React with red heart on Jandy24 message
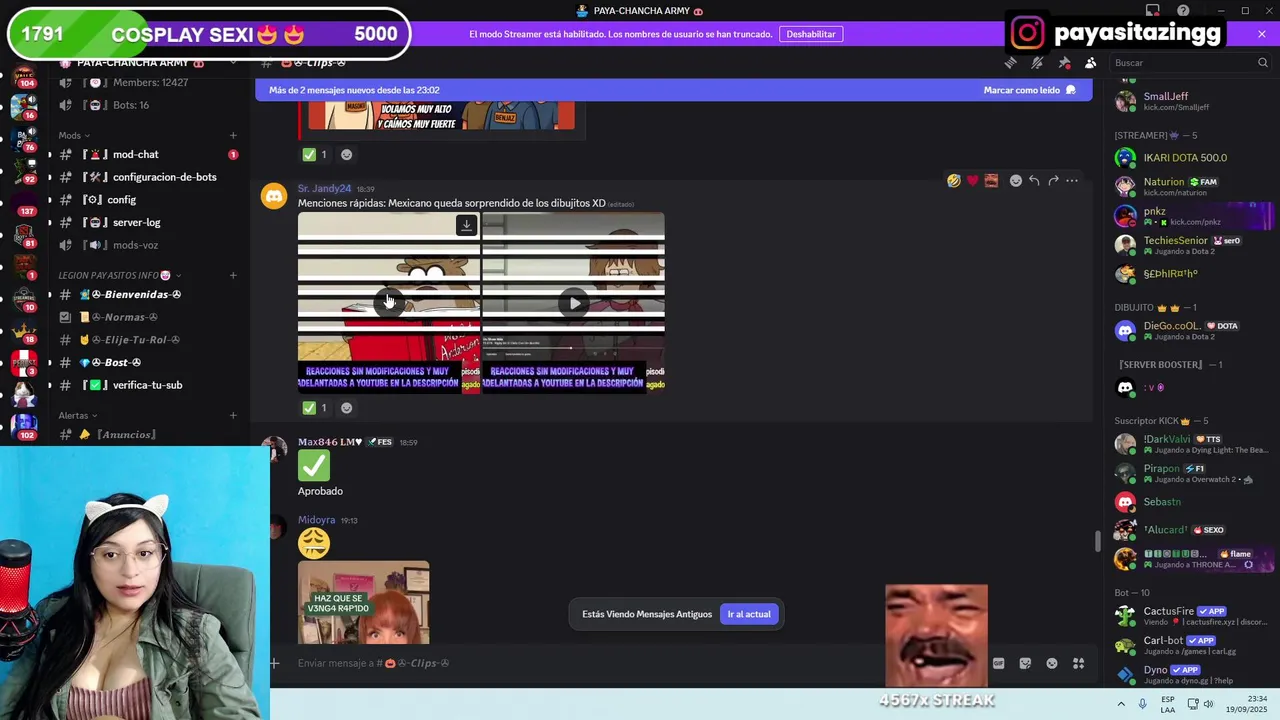Screen dimensions: 1280x720 click(972, 181)
